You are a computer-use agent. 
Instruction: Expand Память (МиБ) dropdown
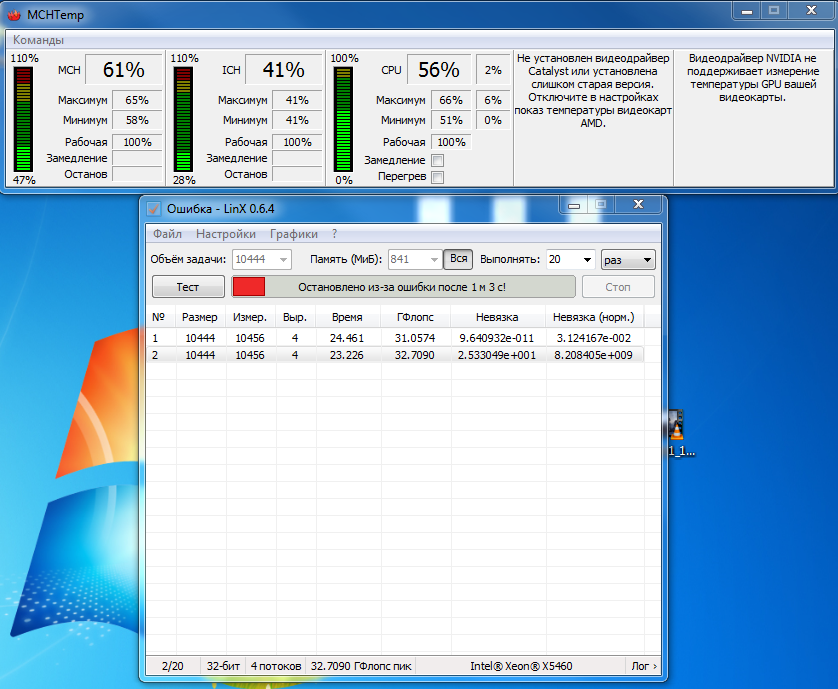[x=434, y=260]
